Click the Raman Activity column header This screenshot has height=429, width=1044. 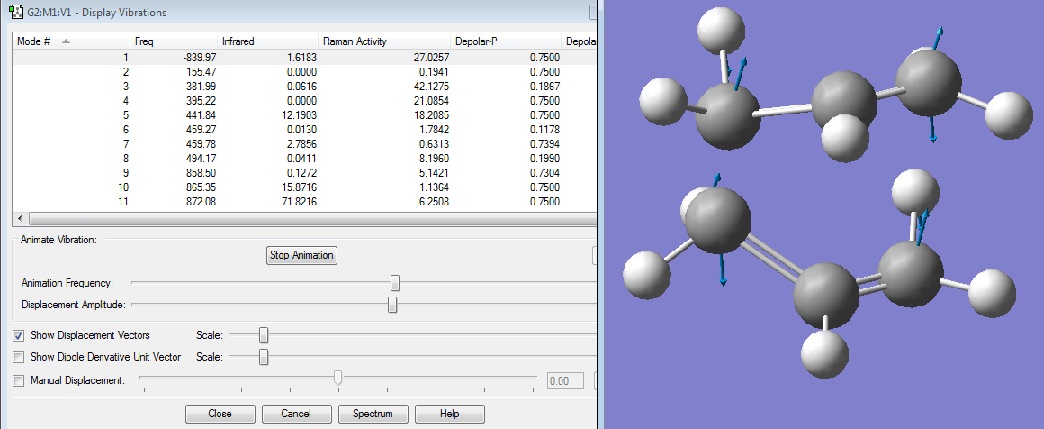pyautogui.click(x=355, y=43)
